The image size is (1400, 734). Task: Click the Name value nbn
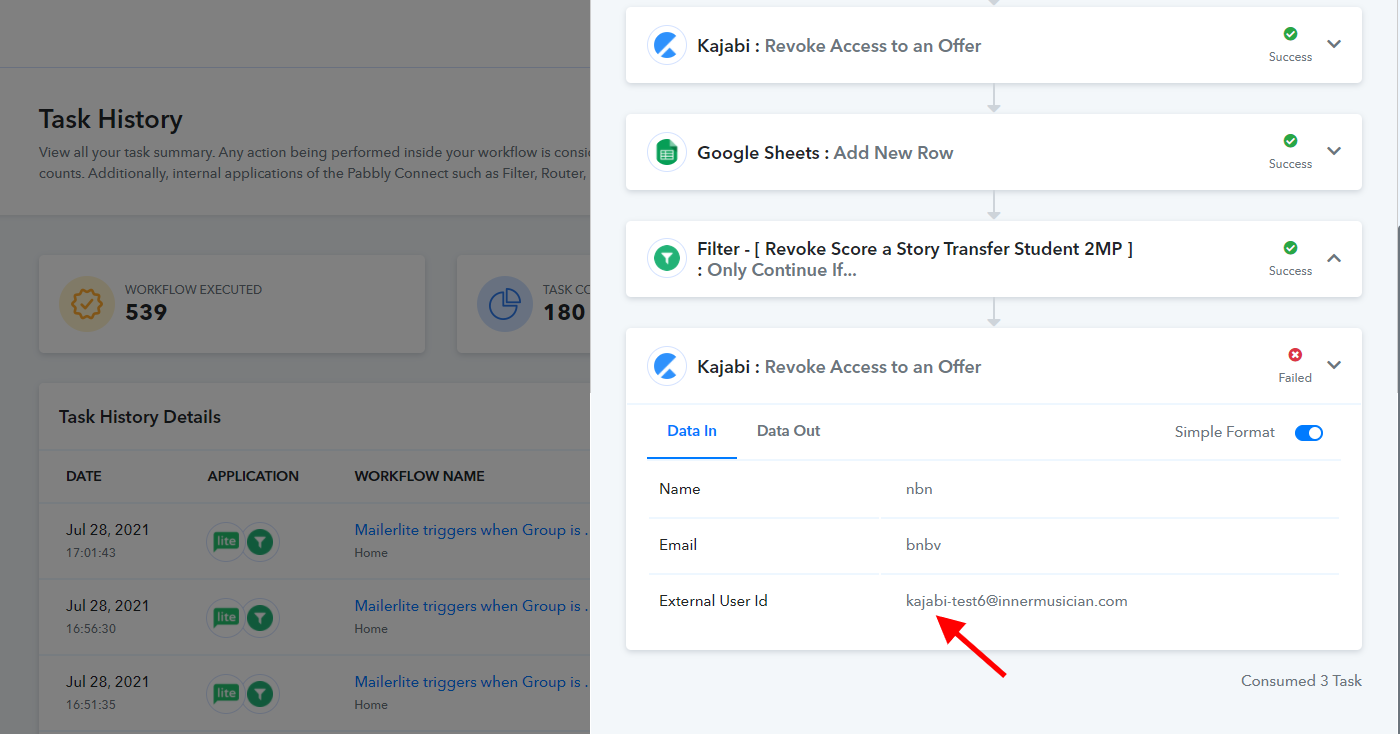[x=919, y=489]
